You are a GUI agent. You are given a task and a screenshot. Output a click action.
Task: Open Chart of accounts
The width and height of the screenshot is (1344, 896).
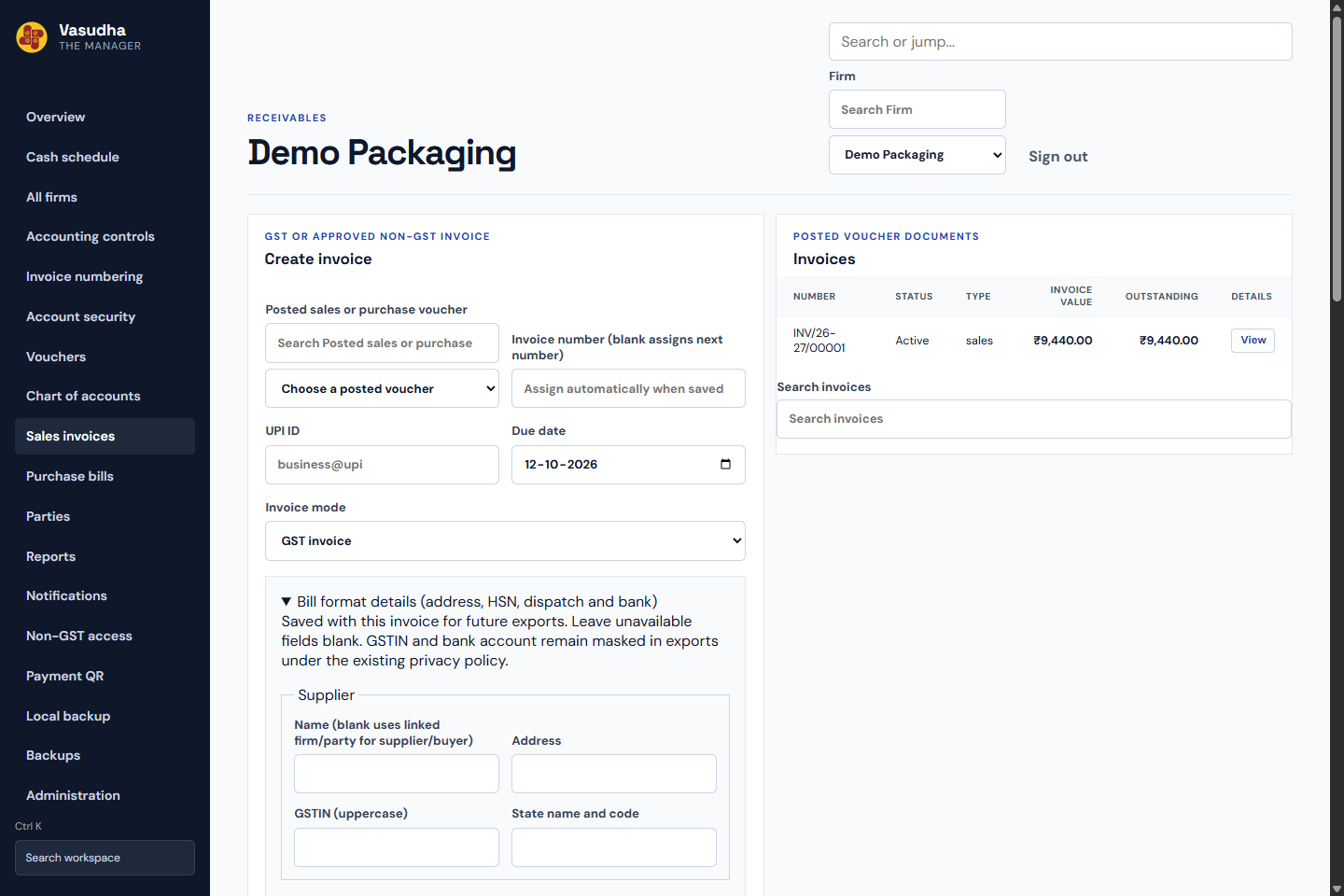(105, 396)
